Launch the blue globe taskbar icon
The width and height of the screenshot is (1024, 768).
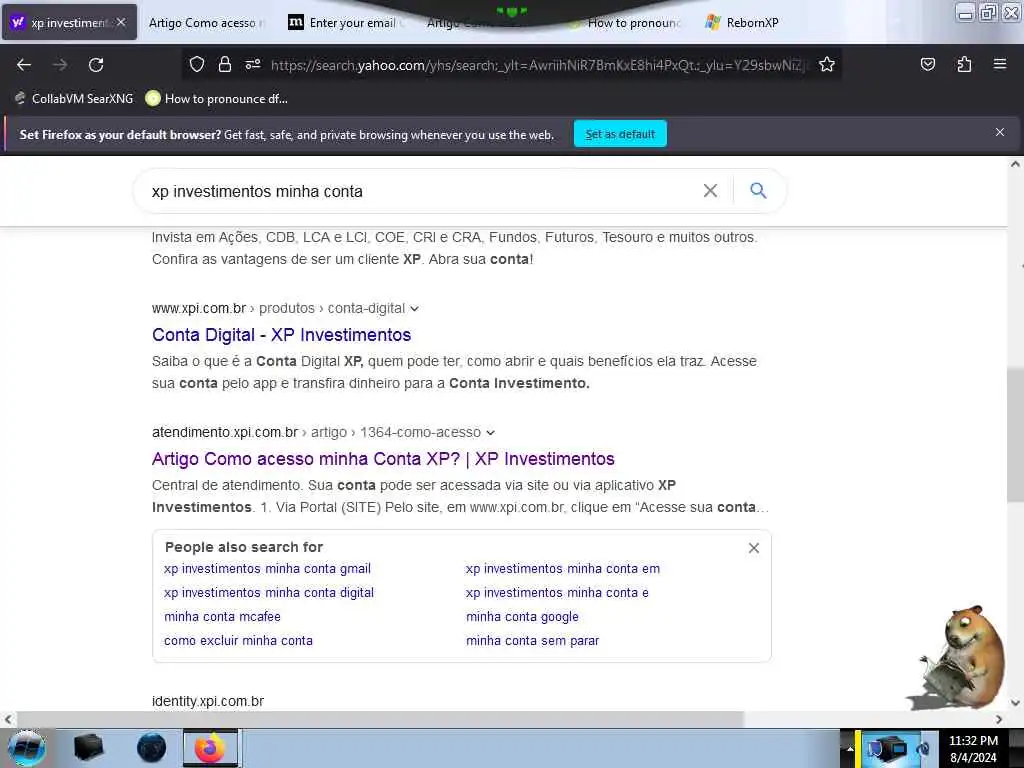pos(152,748)
